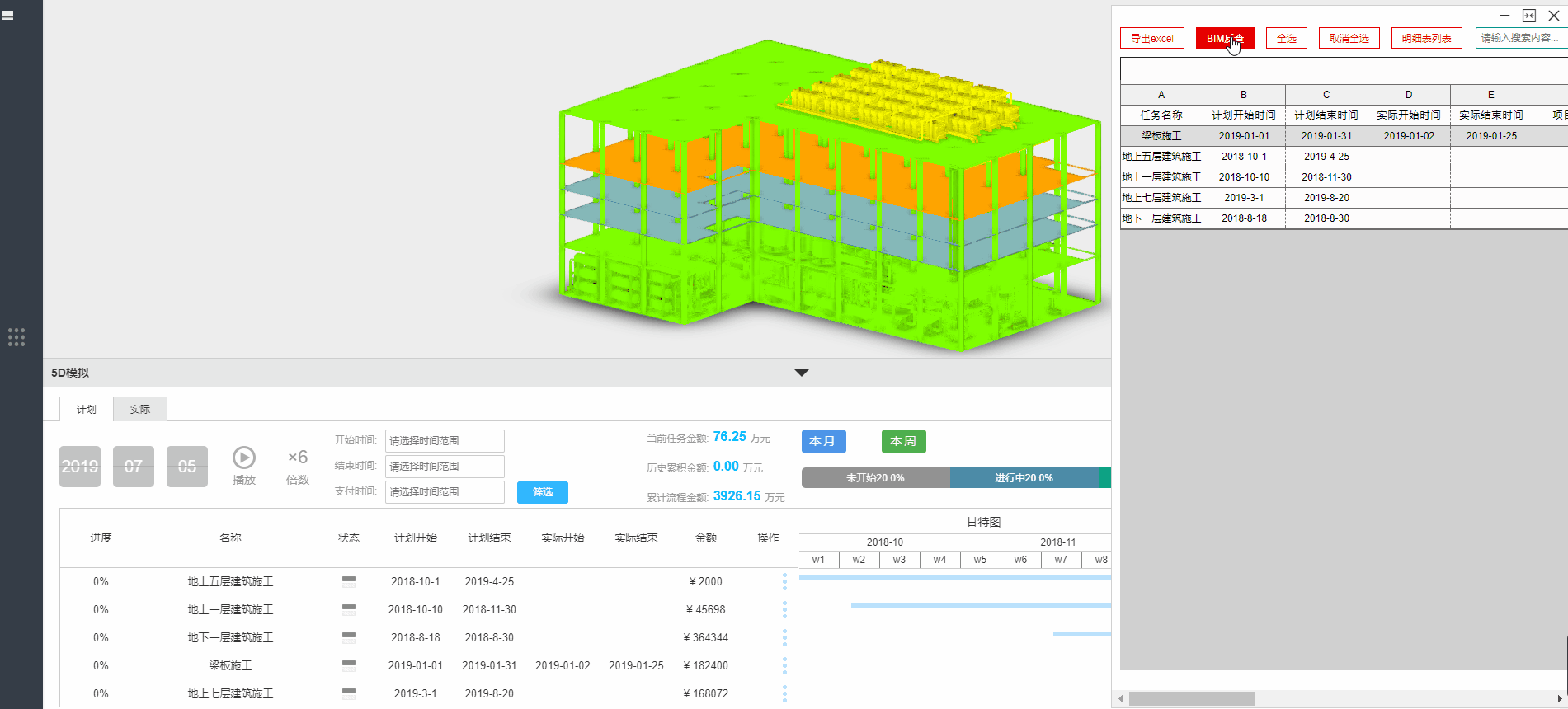
Task: Open the dotted grid icon in left sidebar
Action: (16, 337)
